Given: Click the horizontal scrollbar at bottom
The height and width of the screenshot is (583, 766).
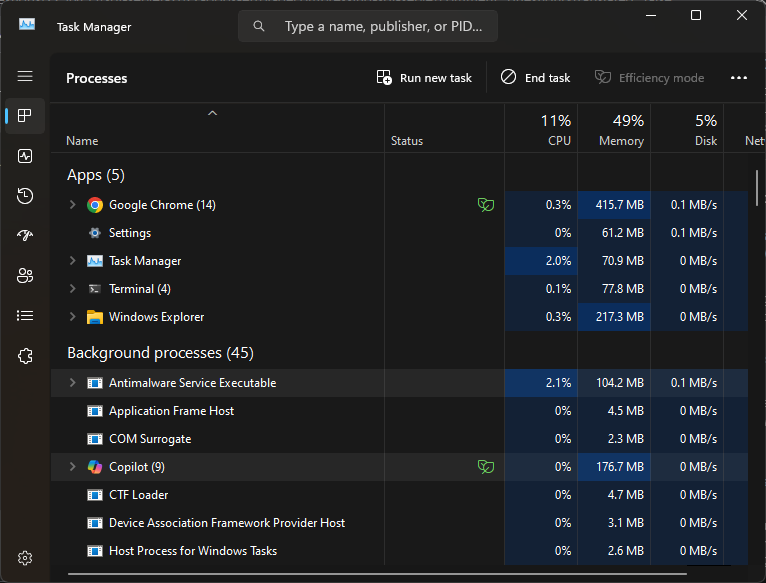Looking at the screenshot, I should pos(377,574).
